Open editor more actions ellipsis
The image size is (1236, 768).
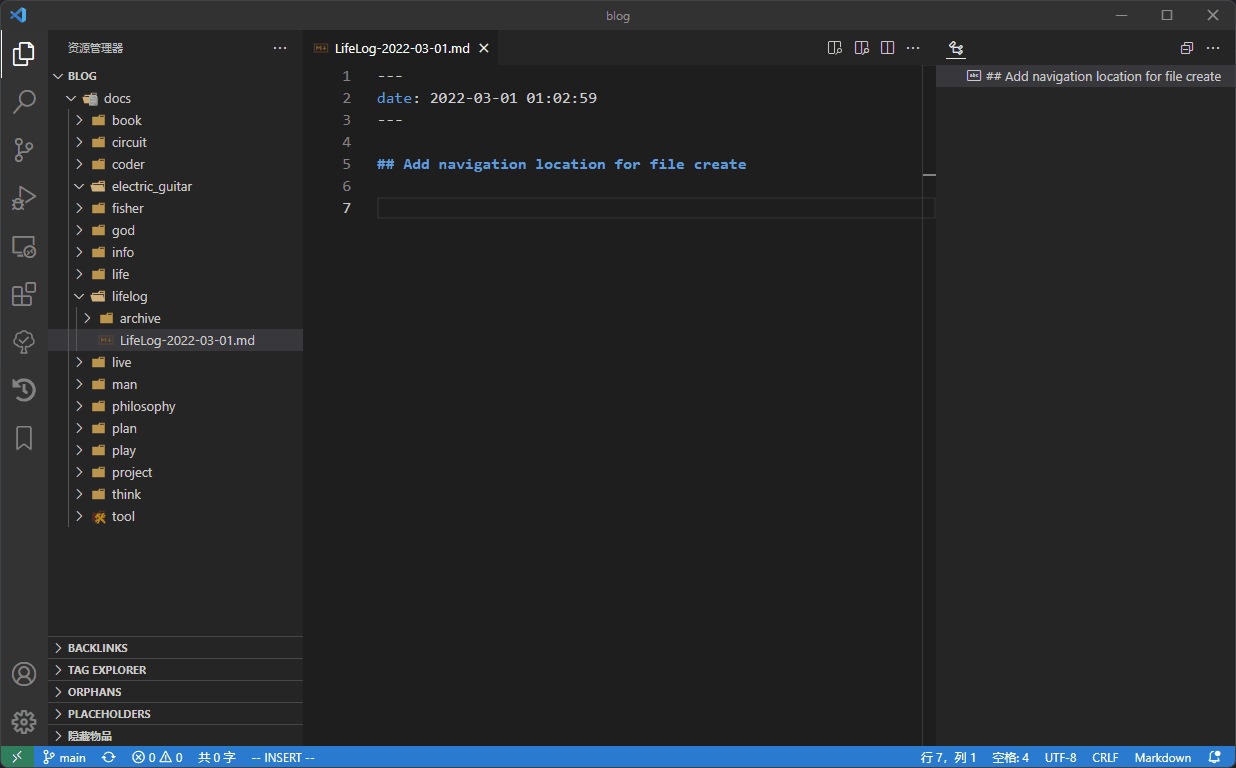tap(913, 48)
